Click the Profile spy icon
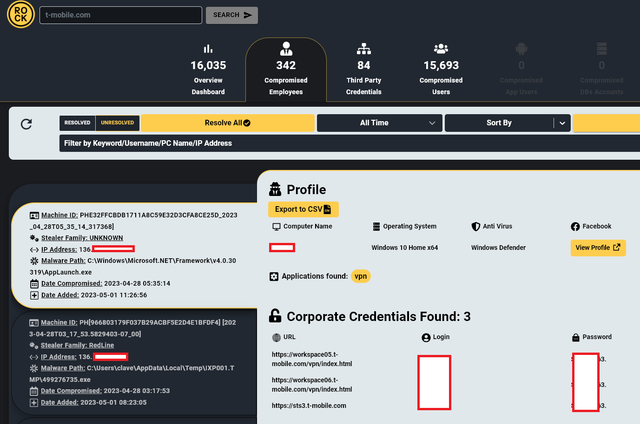 275,189
